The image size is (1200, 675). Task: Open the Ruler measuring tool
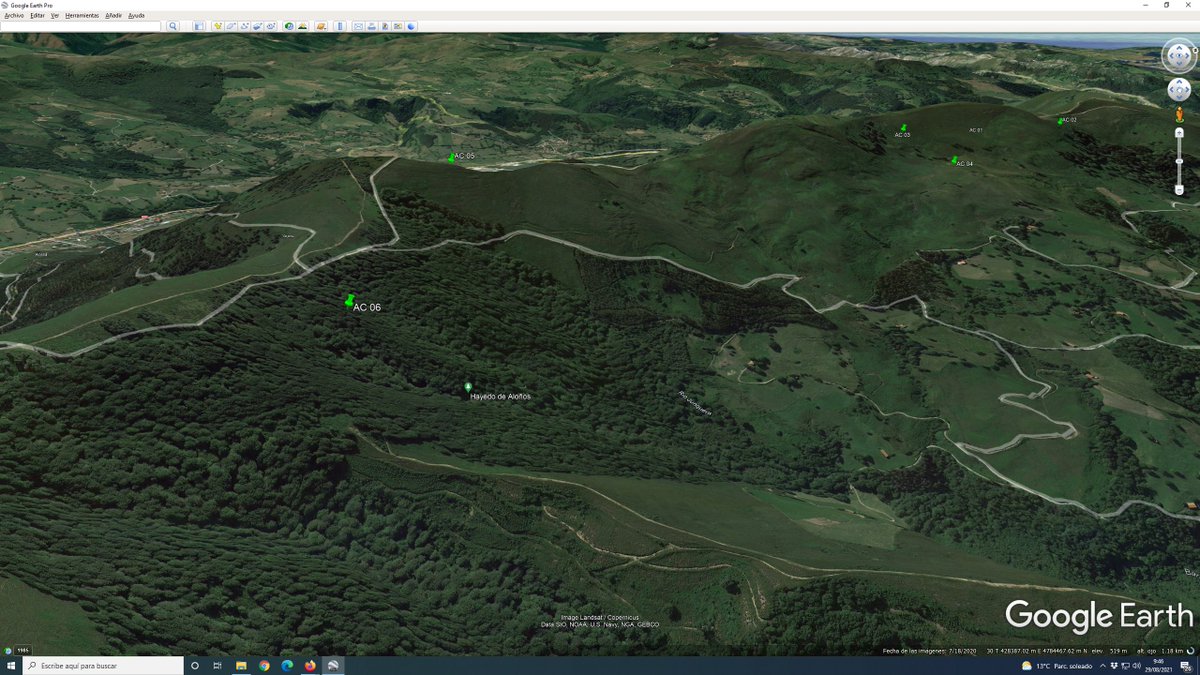[340, 26]
